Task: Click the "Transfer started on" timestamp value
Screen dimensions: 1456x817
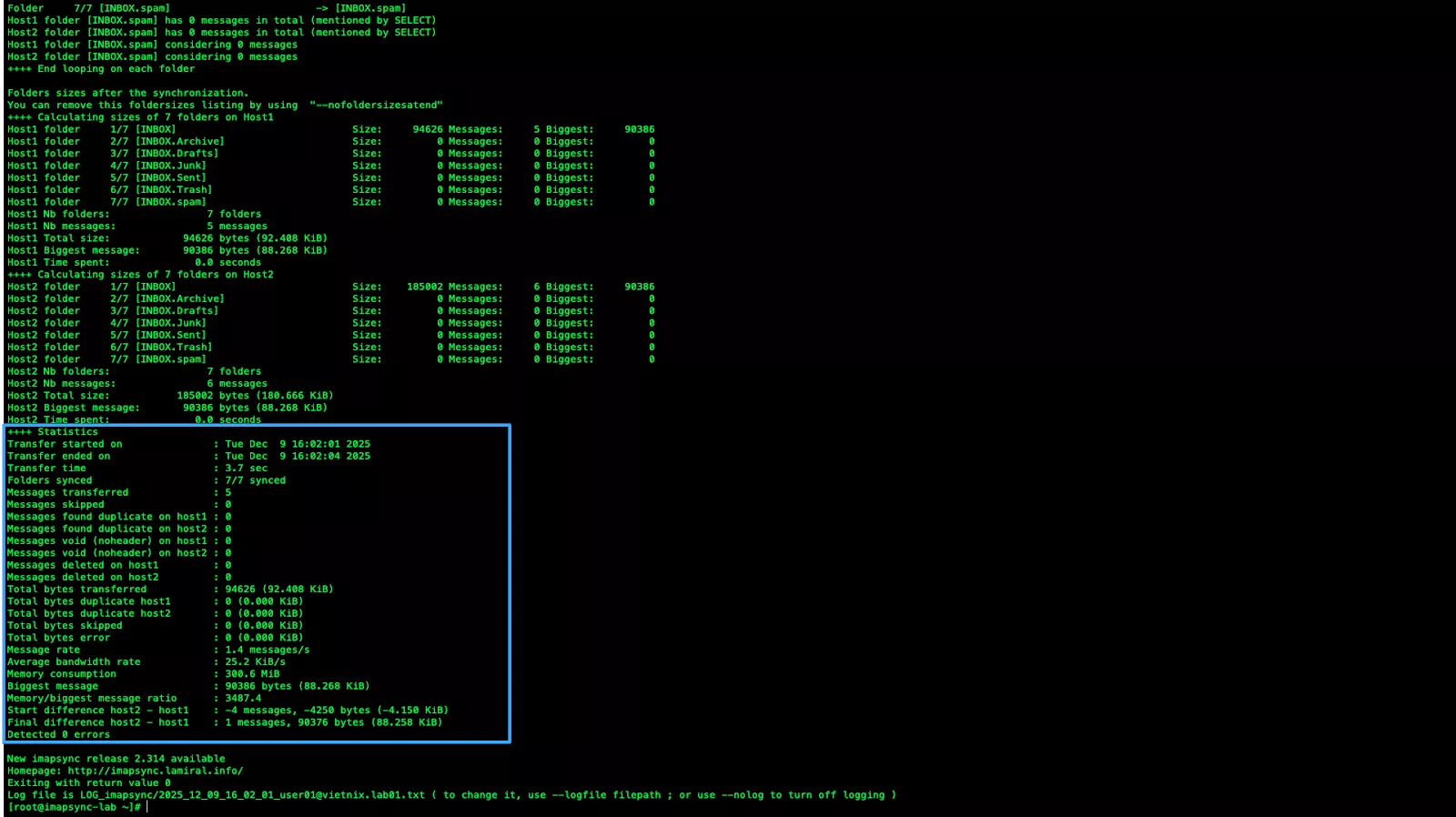Action: [x=298, y=444]
